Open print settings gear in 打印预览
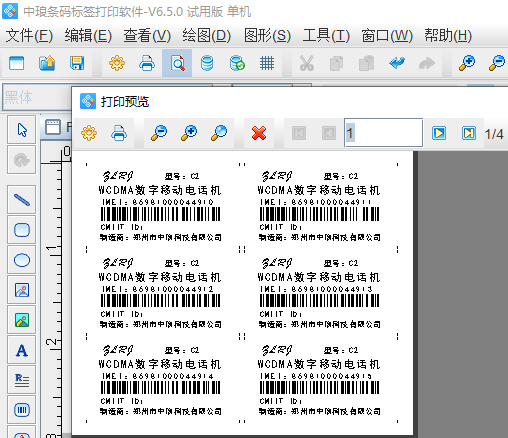The height and width of the screenshot is (438, 508). 89,133
